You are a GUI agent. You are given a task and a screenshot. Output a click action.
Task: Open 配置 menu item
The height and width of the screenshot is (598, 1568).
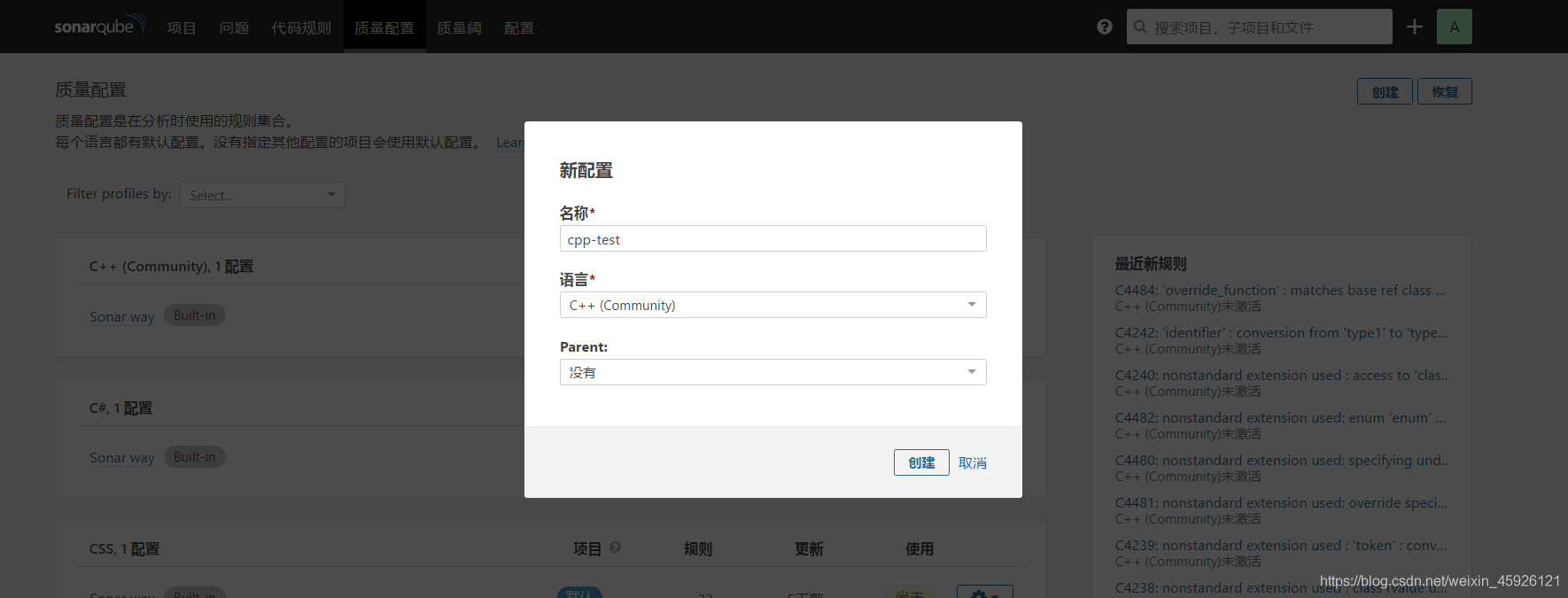click(519, 27)
